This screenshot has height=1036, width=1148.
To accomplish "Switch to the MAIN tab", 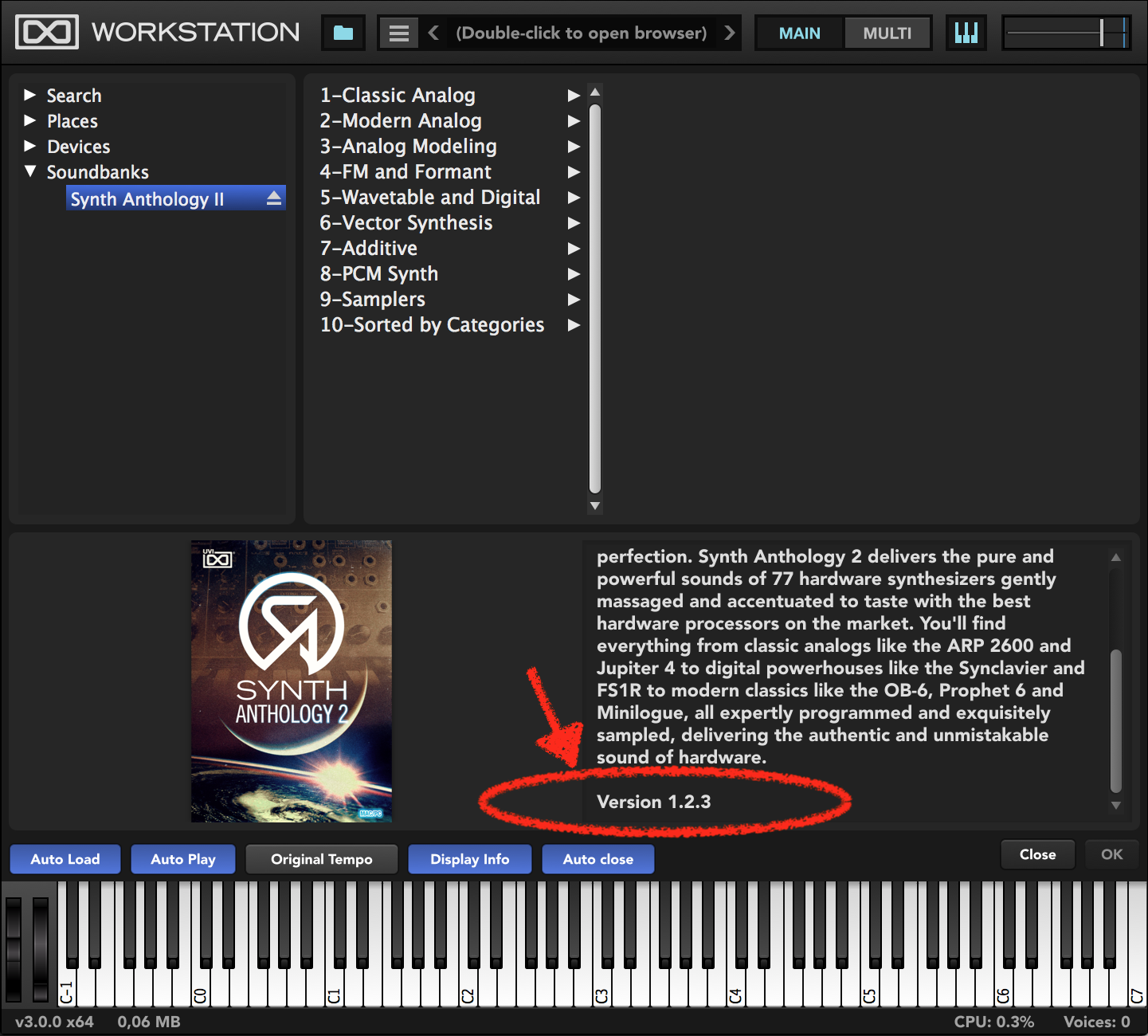I will tap(800, 33).
